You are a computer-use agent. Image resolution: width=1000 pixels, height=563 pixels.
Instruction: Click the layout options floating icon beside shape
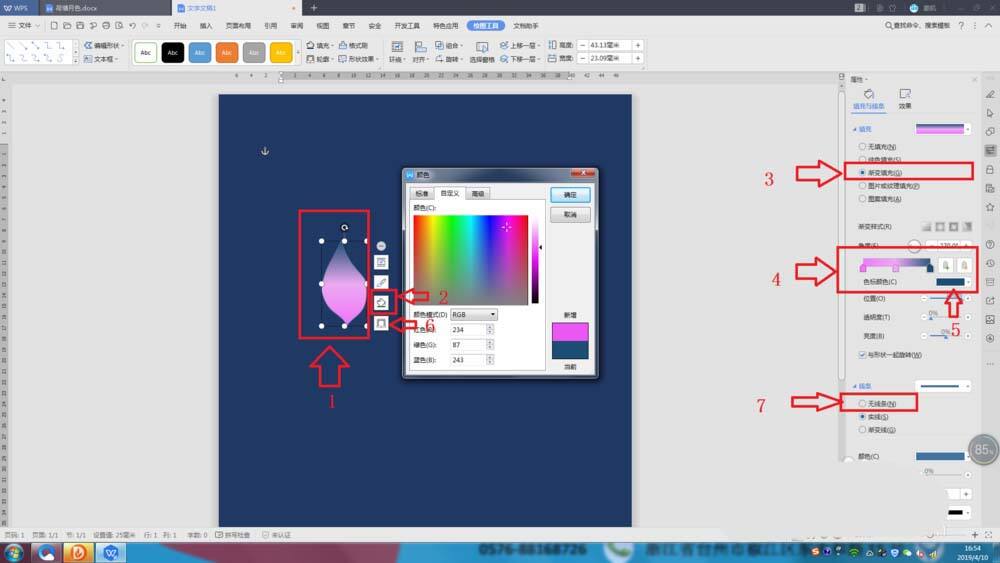[381, 262]
